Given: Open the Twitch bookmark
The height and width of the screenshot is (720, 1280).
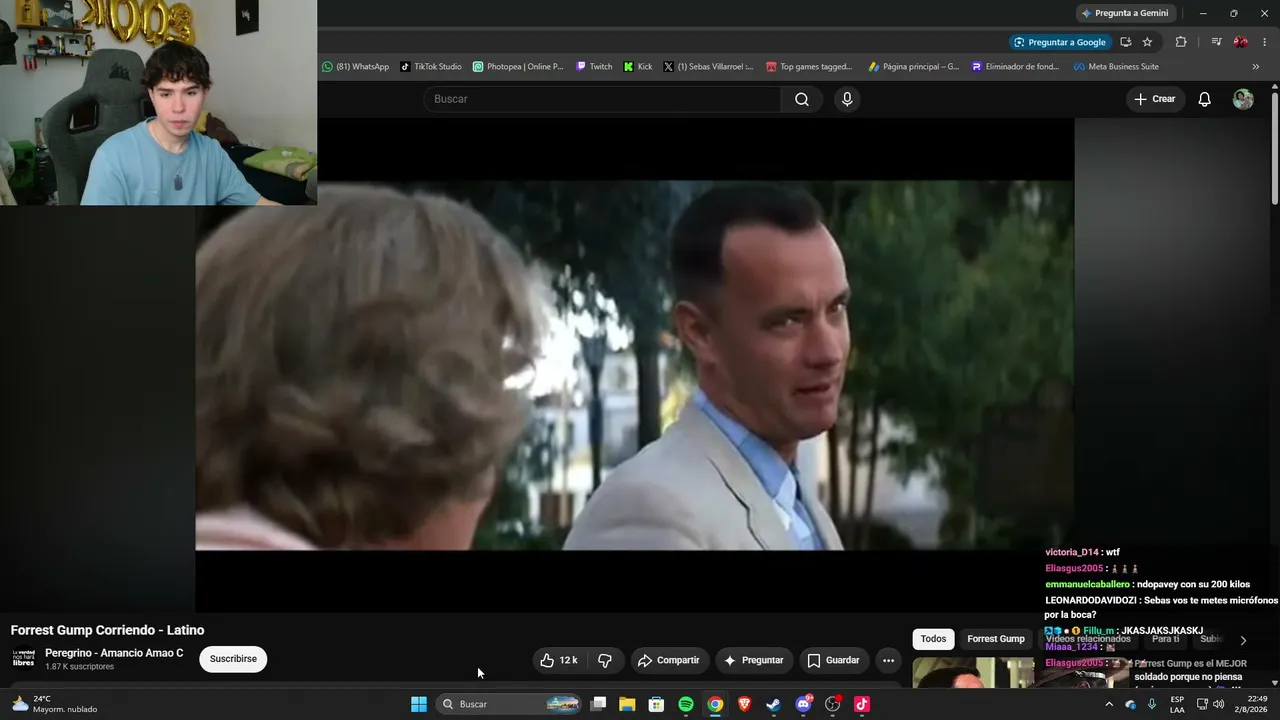Looking at the screenshot, I should [594, 67].
